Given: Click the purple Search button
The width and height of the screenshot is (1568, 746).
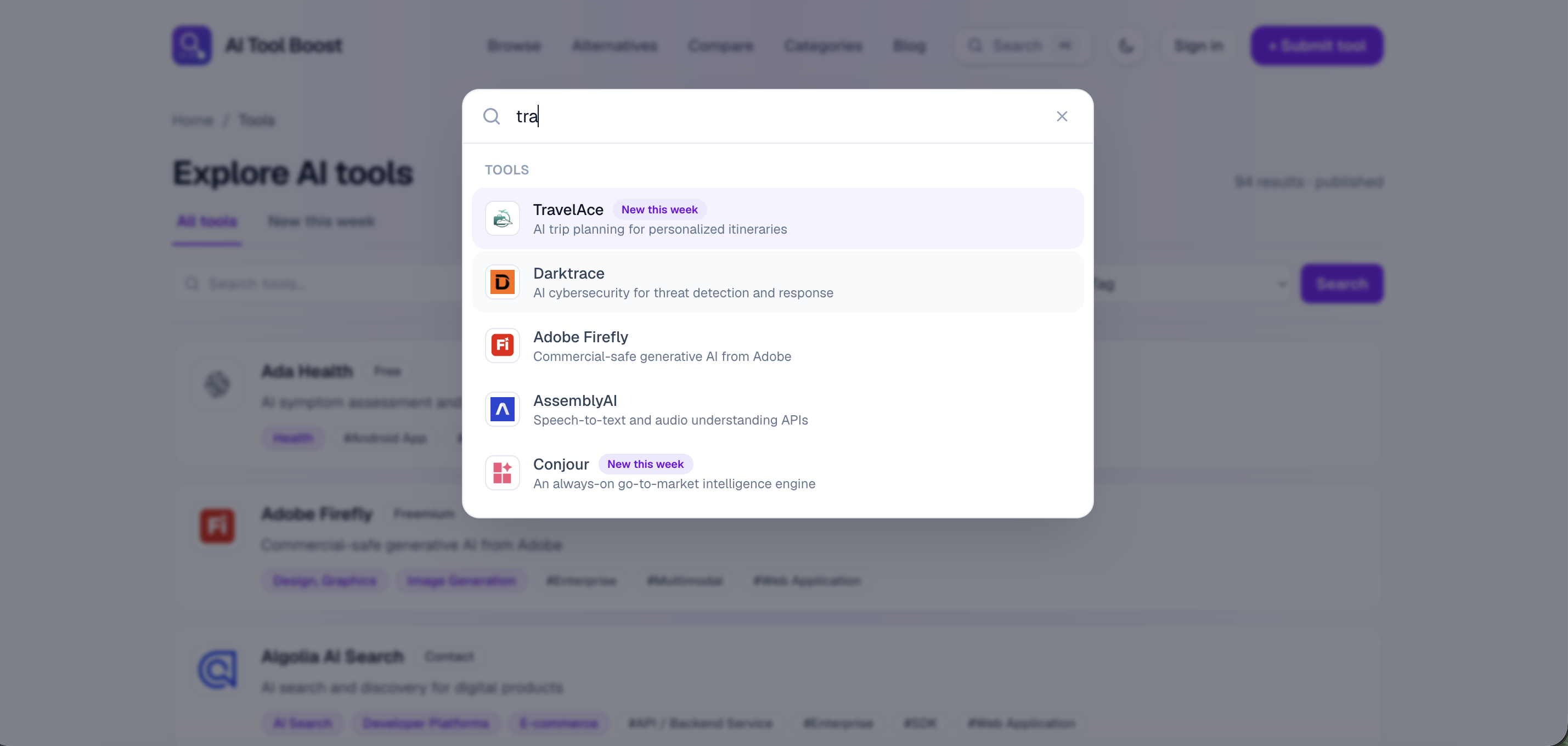Looking at the screenshot, I should point(1342,284).
